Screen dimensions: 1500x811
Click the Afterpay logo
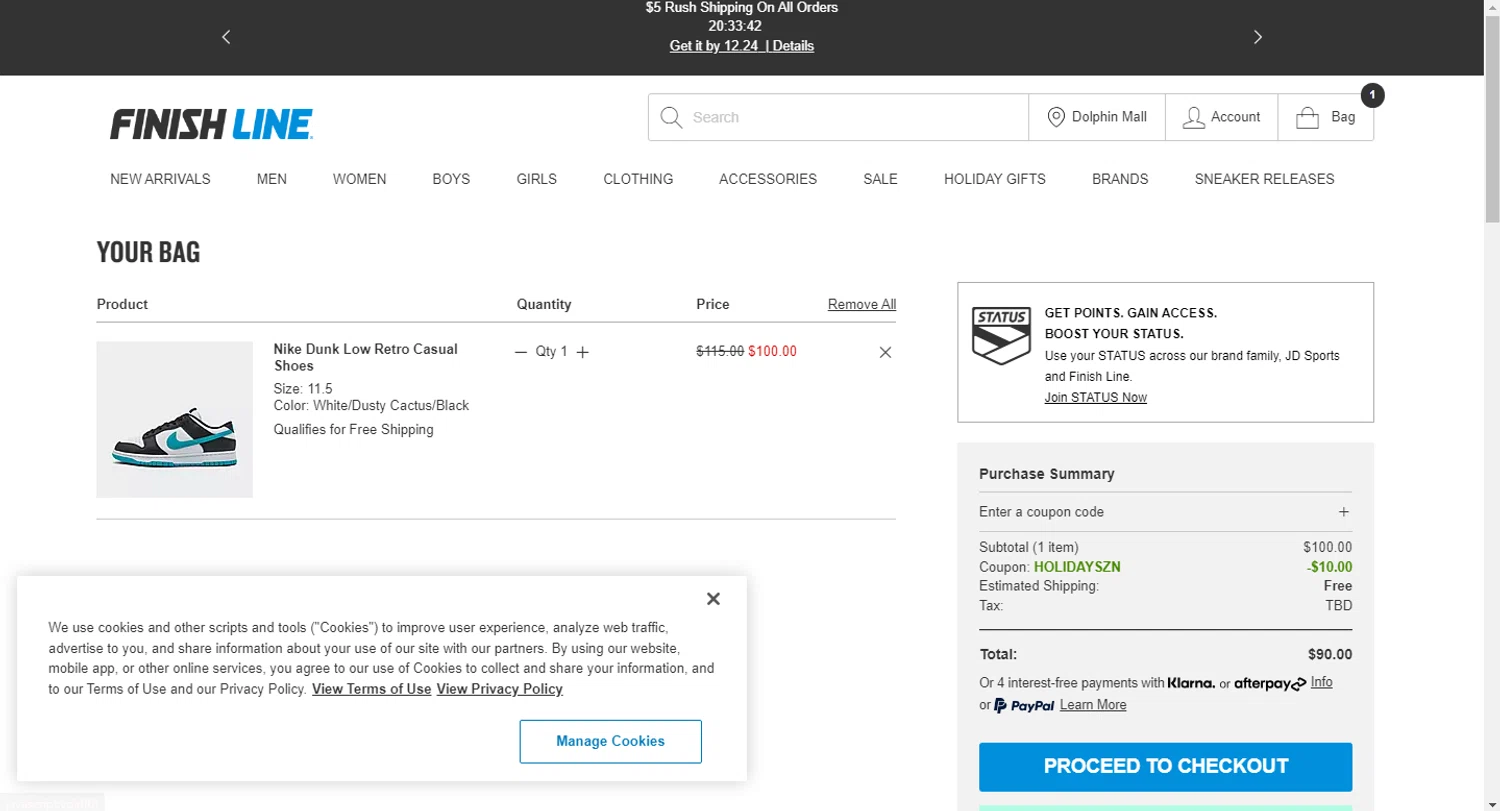pyautogui.click(x=1270, y=684)
